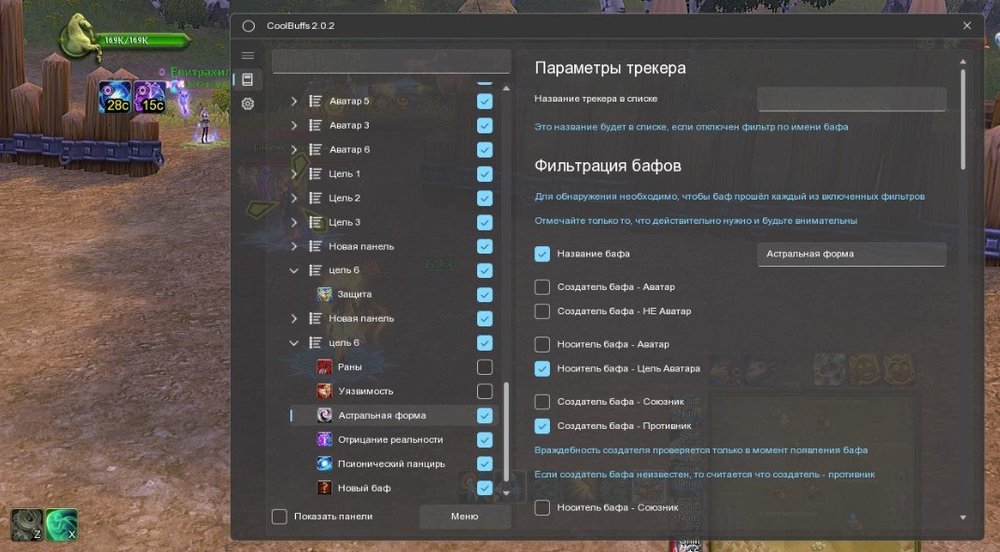Select the Раны buff icon
1000x552 pixels.
(x=325, y=367)
